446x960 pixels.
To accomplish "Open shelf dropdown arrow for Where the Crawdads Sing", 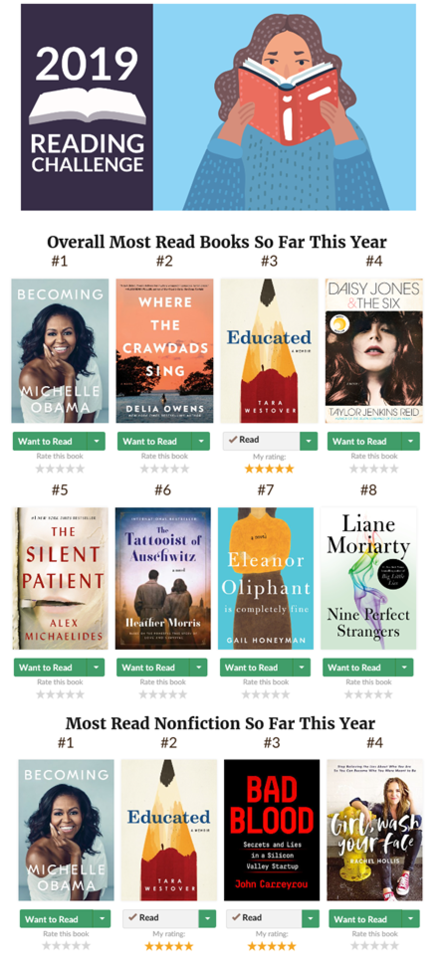I will [202, 441].
